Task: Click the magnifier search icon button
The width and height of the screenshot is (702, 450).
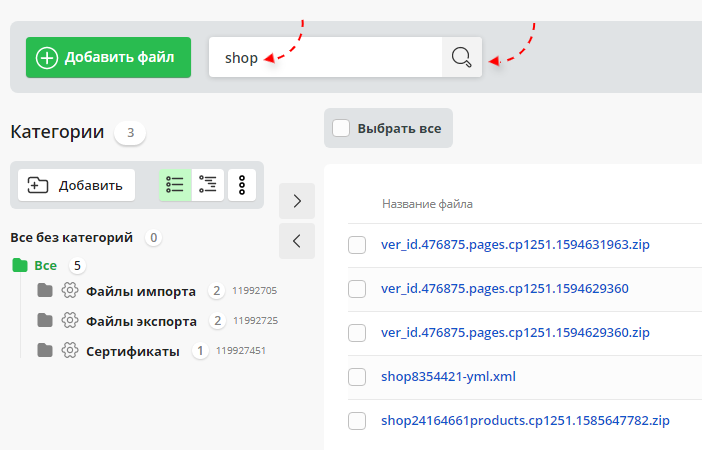Action: [461, 58]
